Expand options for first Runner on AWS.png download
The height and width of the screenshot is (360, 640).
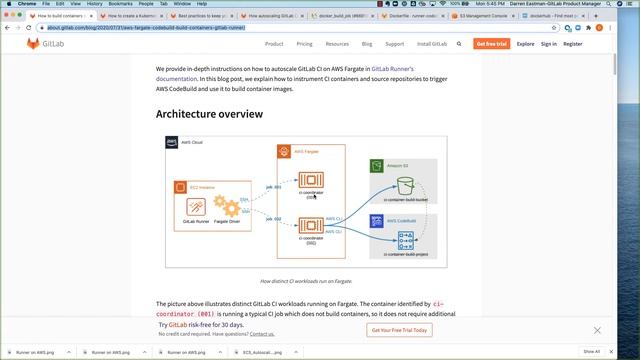coord(69,352)
